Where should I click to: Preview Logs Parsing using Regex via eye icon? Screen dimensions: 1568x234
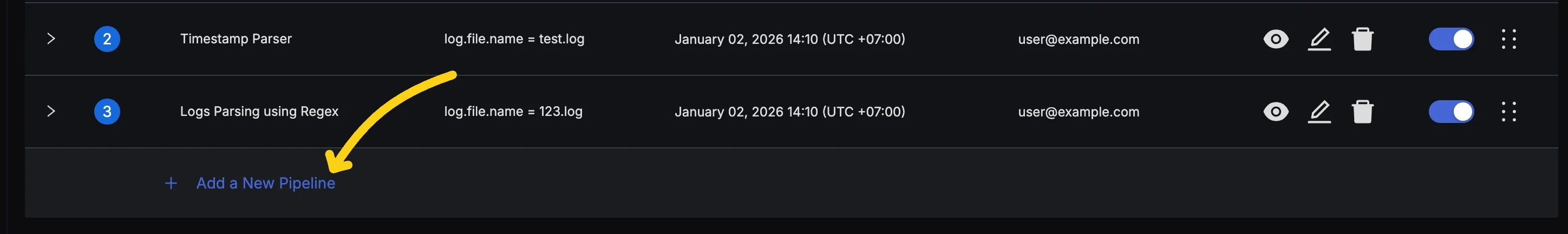click(1275, 112)
